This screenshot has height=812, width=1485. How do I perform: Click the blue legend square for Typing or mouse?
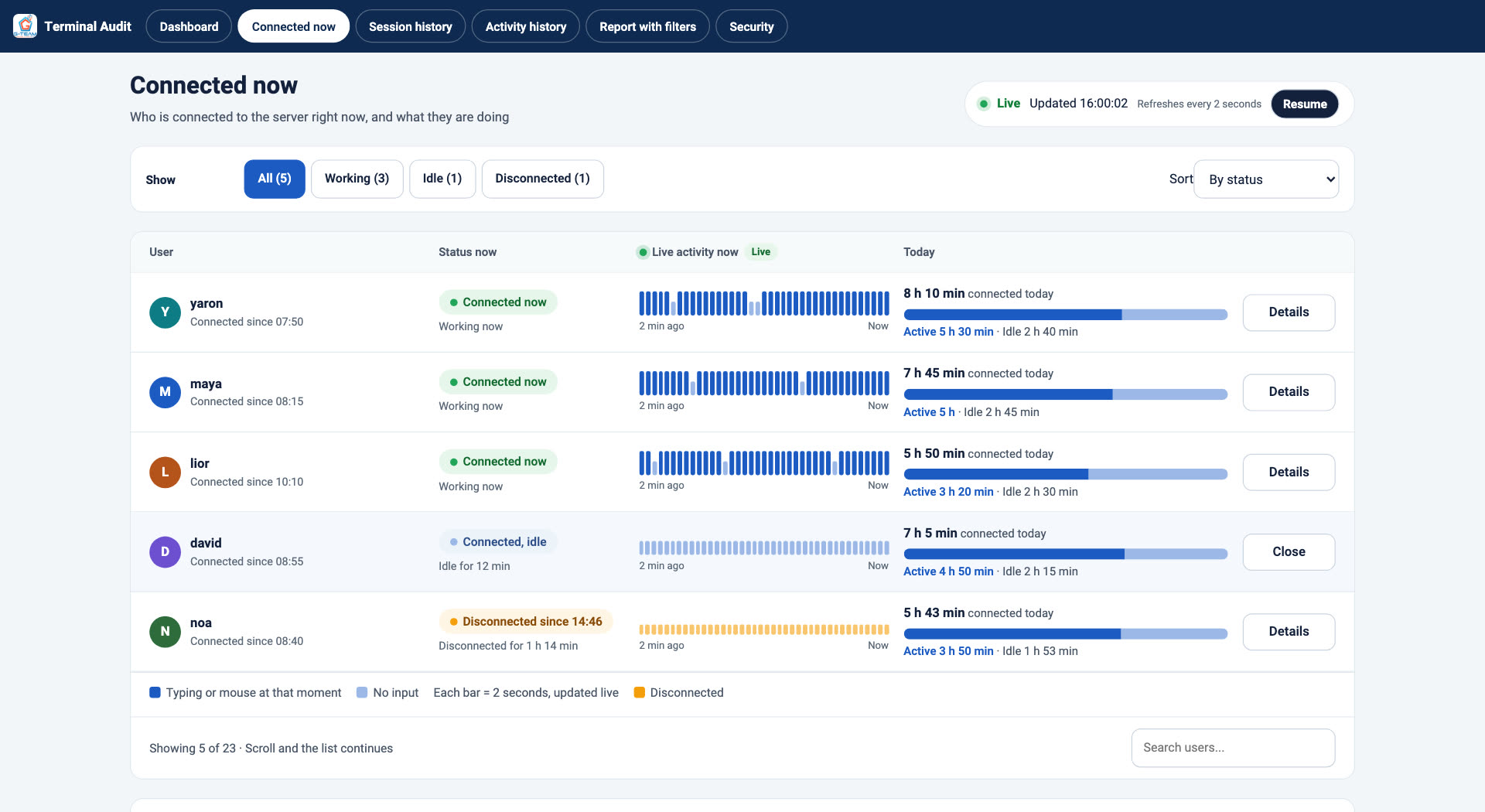(155, 692)
